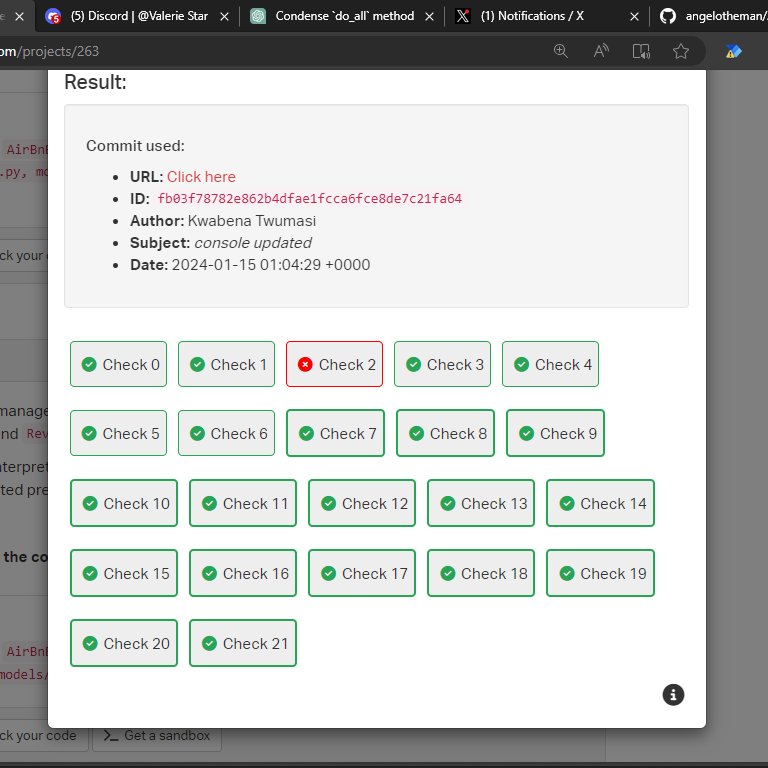Open the Check 9 result
The image size is (768, 768).
tap(555, 433)
